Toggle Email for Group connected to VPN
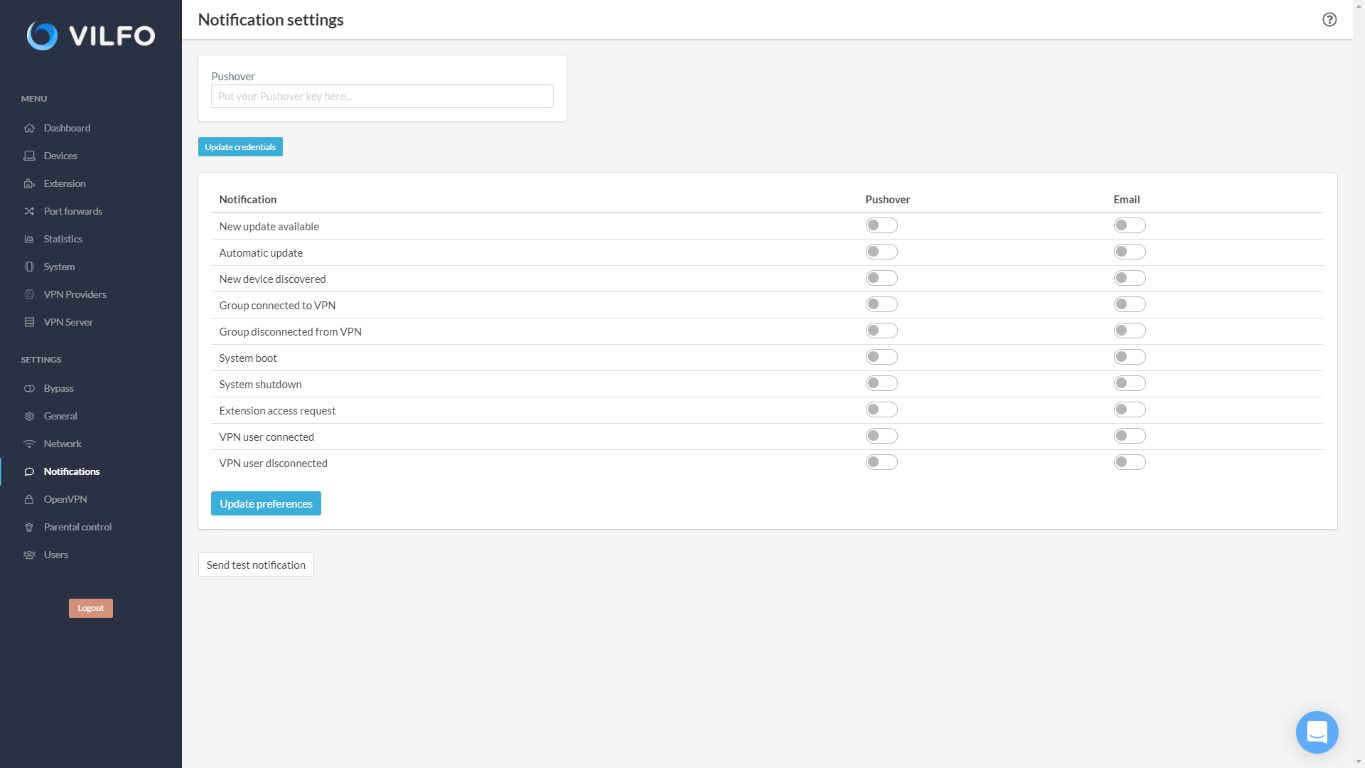The height and width of the screenshot is (768, 1365). tap(1130, 304)
